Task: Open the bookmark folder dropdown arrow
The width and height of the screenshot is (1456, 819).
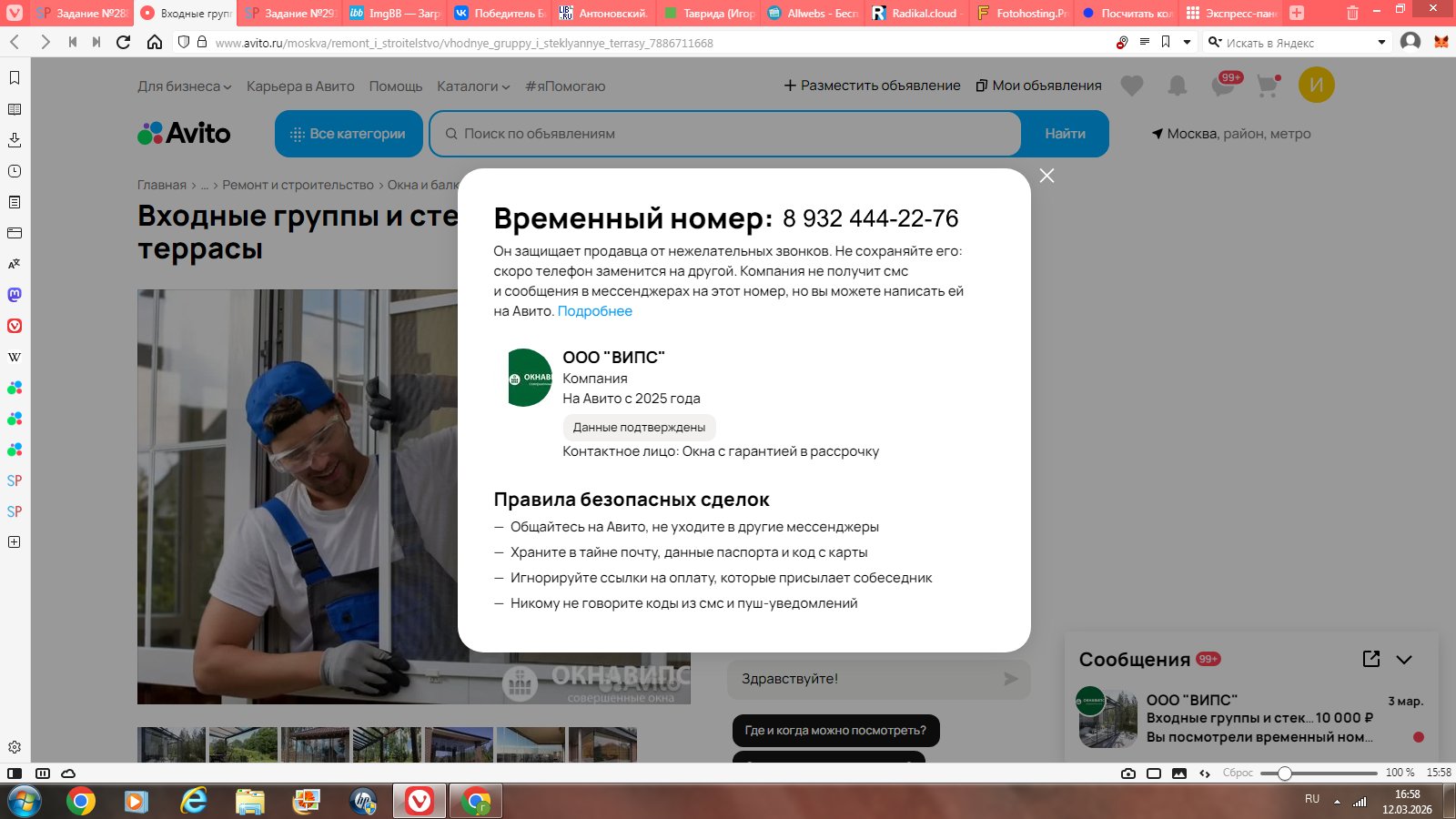Action: pos(1187,42)
